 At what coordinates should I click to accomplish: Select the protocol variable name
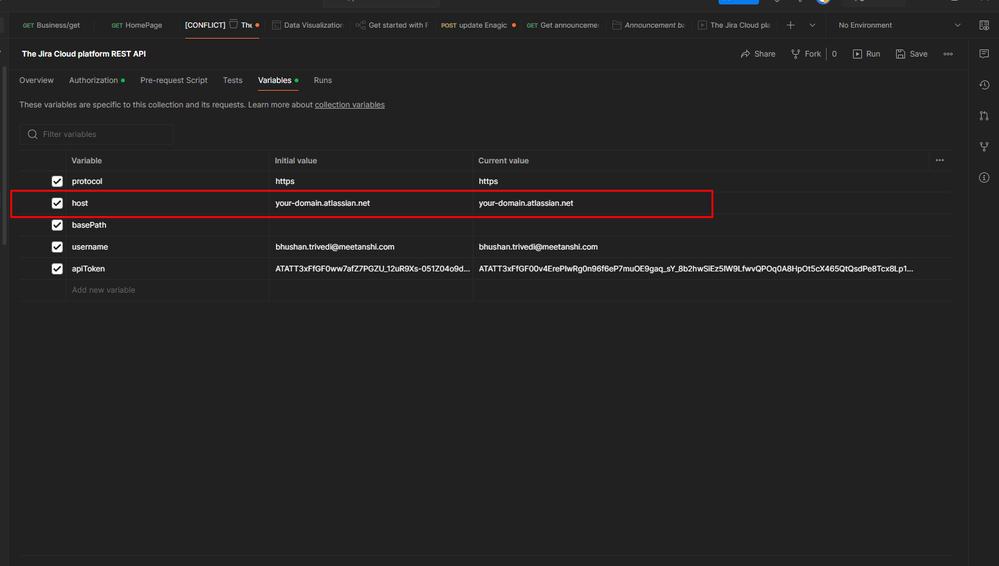(x=87, y=181)
